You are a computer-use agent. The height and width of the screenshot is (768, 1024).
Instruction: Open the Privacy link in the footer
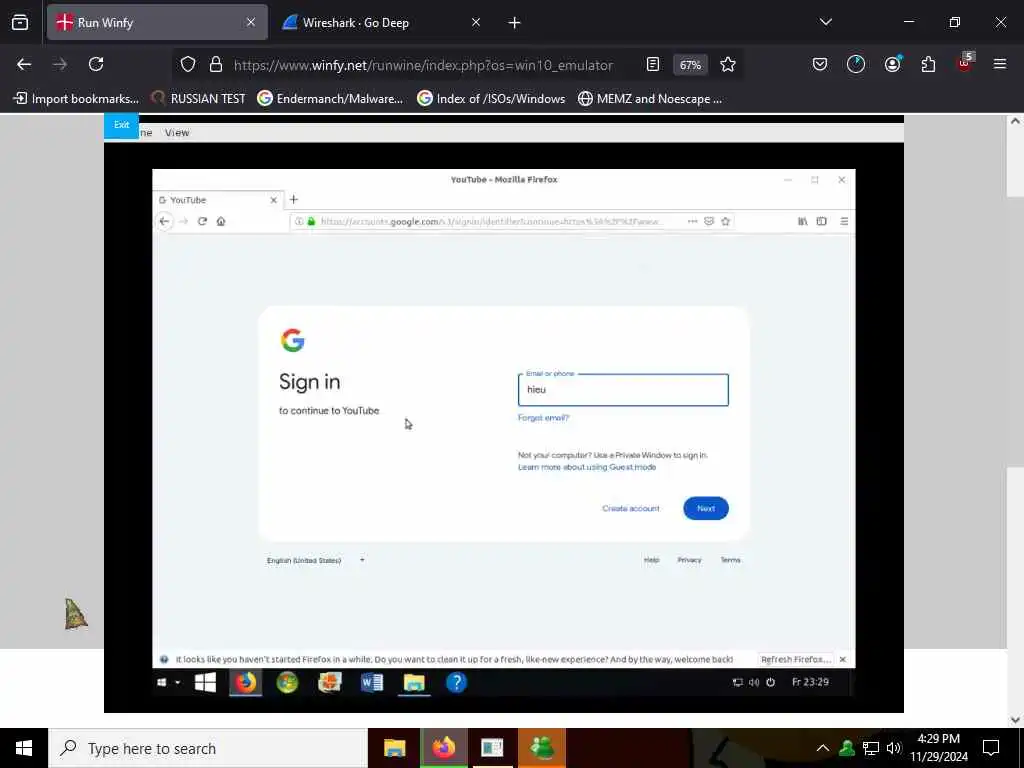tap(689, 560)
